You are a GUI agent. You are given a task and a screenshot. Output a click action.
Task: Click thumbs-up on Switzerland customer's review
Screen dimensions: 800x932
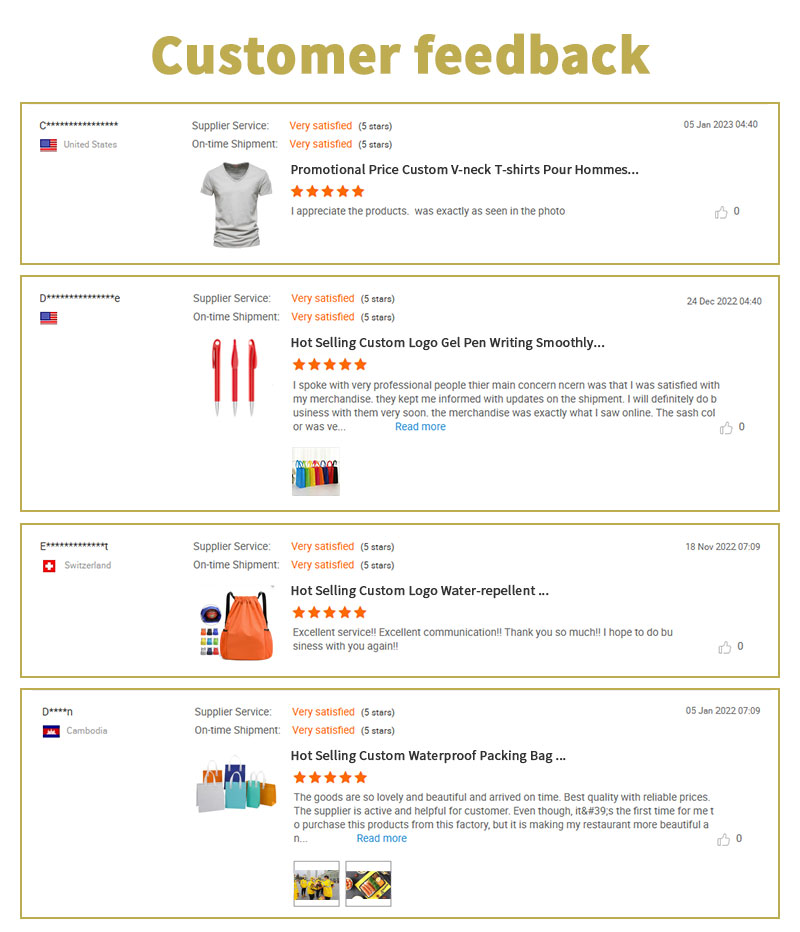tap(724, 647)
